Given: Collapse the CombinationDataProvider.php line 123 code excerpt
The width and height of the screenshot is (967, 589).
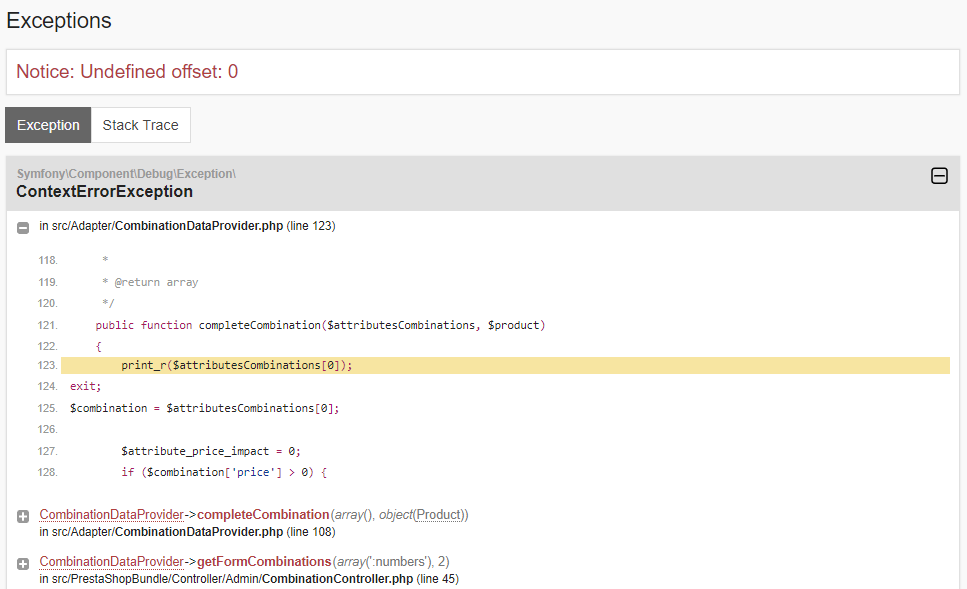Looking at the screenshot, I should point(23,228).
